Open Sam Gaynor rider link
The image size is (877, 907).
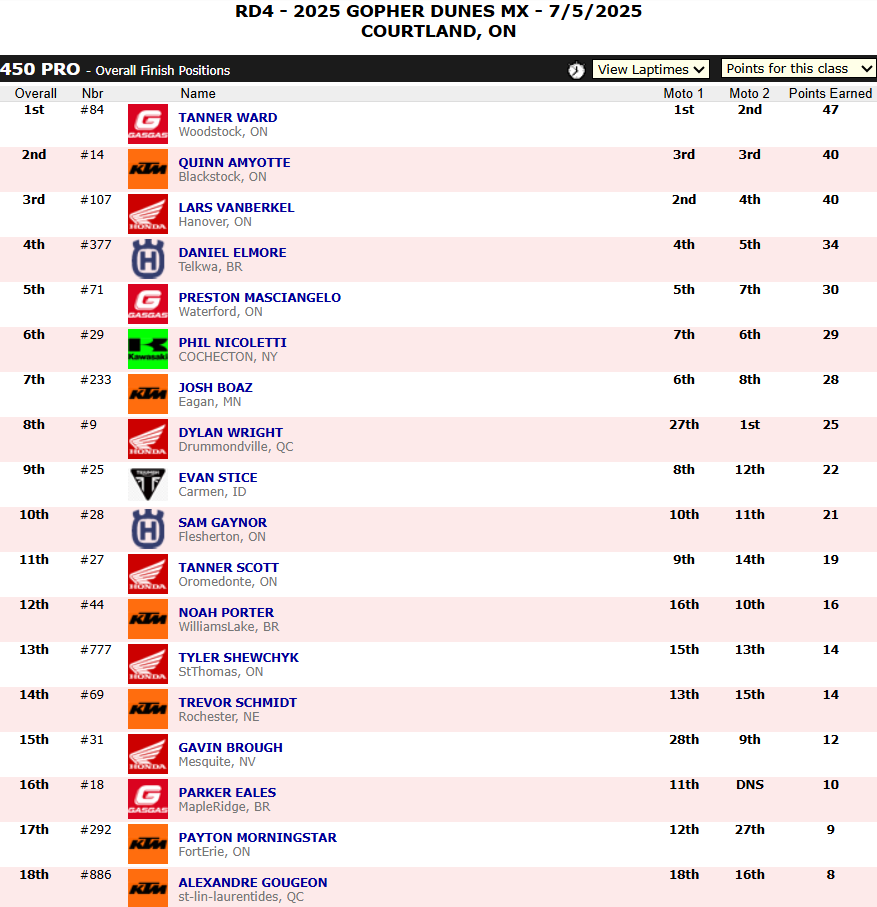[x=223, y=523]
